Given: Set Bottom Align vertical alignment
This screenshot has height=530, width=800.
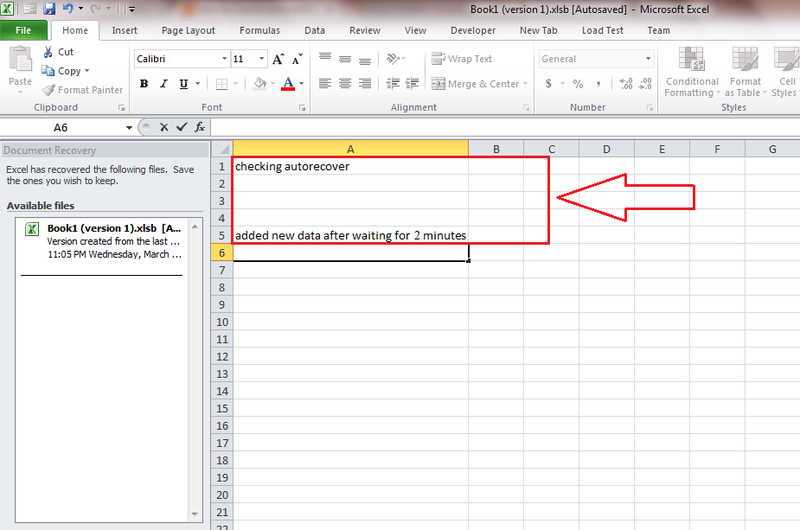Looking at the screenshot, I should pos(365,59).
